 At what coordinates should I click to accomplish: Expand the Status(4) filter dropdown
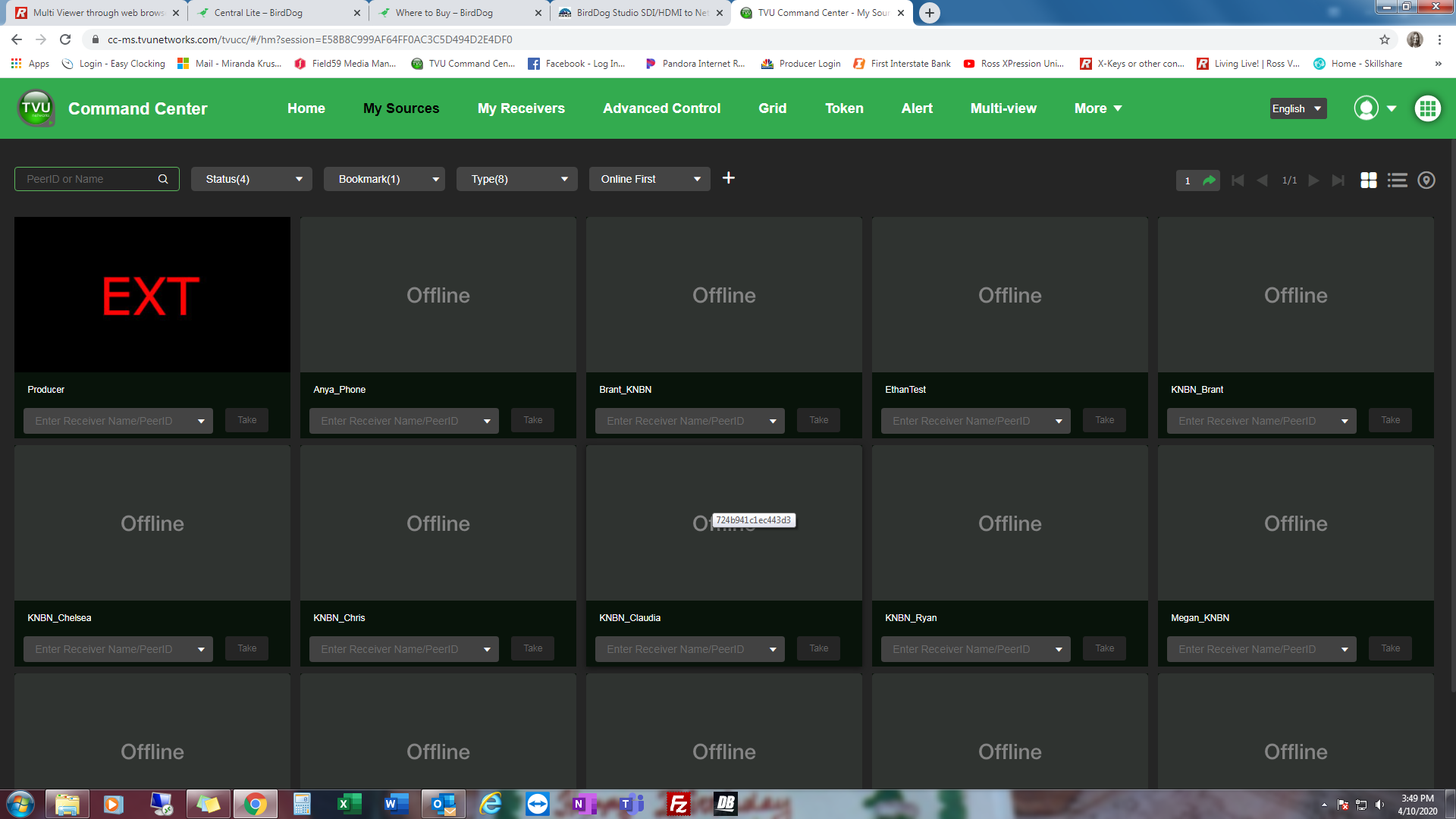point(251,180)
